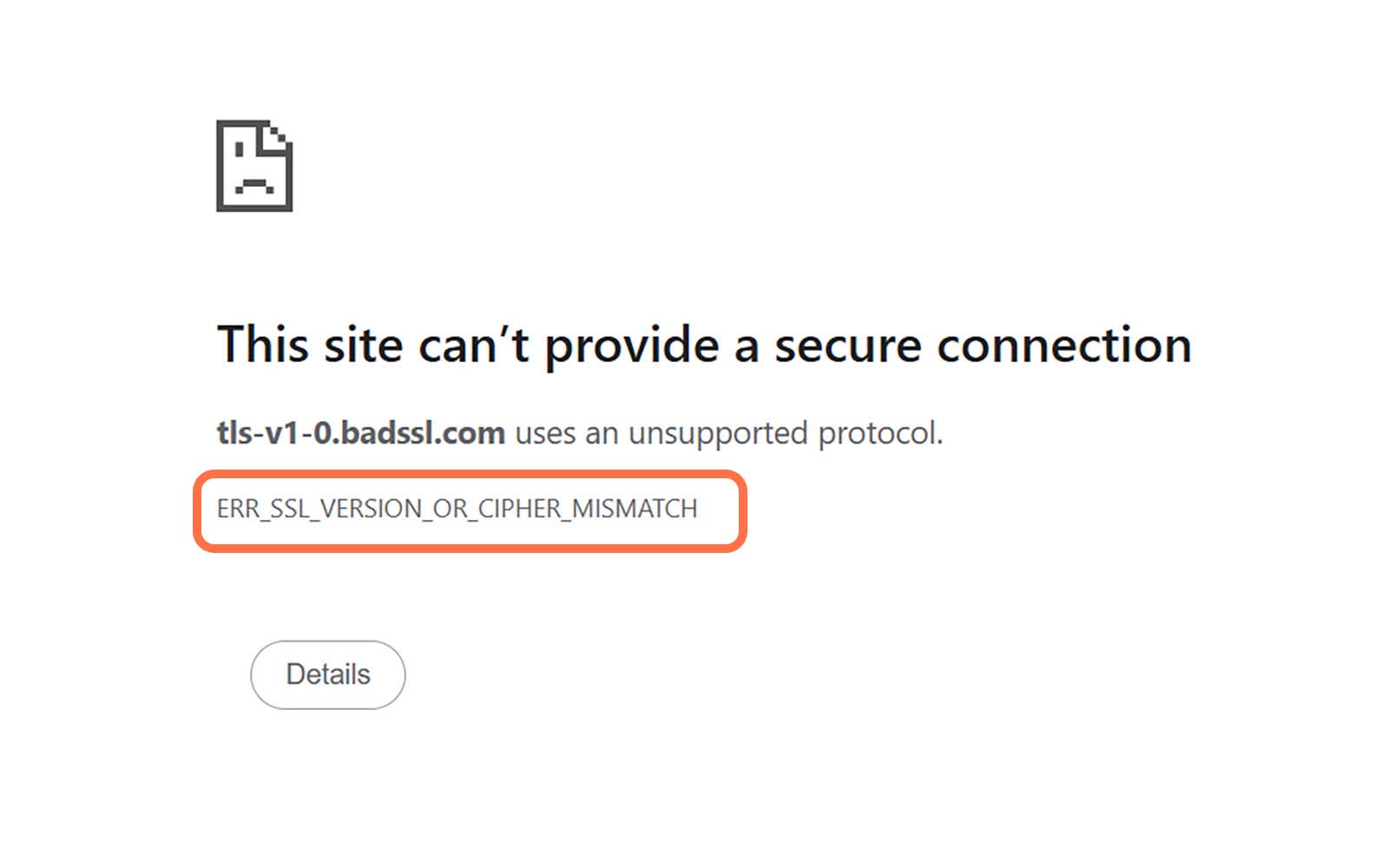The width and height of the screenshot is (1389, 868).
Task: Select the ERR_SSL_VERSION_OR_CIPHER_MISMATCH error code
Action: (x=457, y=509)
